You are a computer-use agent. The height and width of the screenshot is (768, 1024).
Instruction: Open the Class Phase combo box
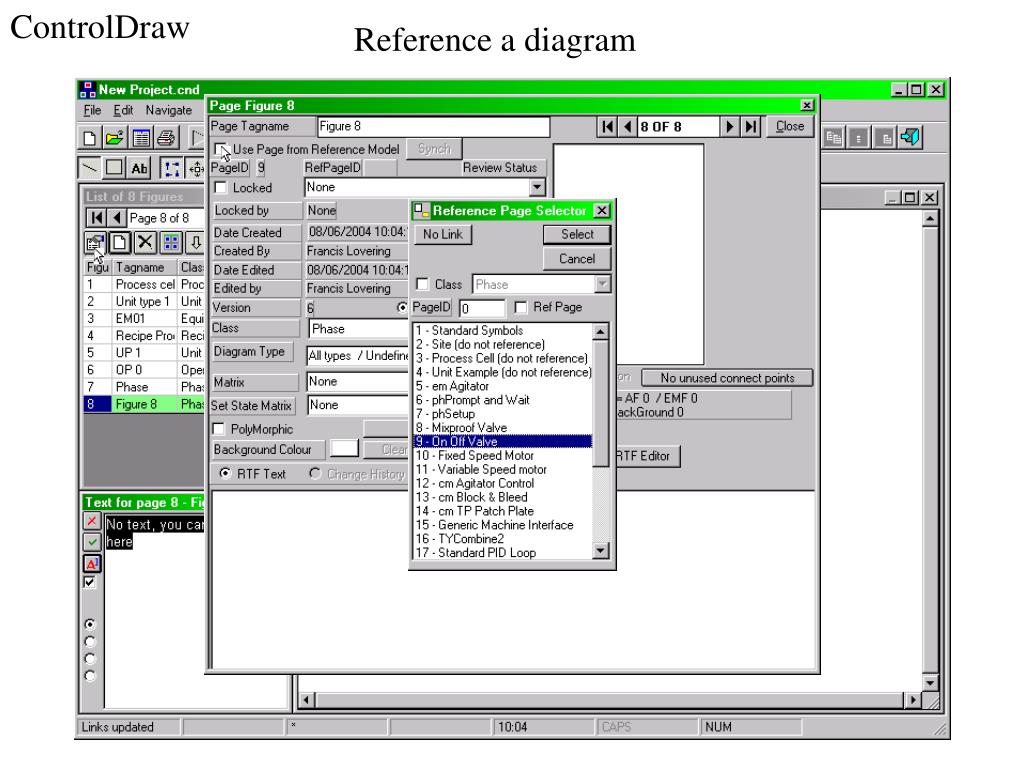pos(358,328)
